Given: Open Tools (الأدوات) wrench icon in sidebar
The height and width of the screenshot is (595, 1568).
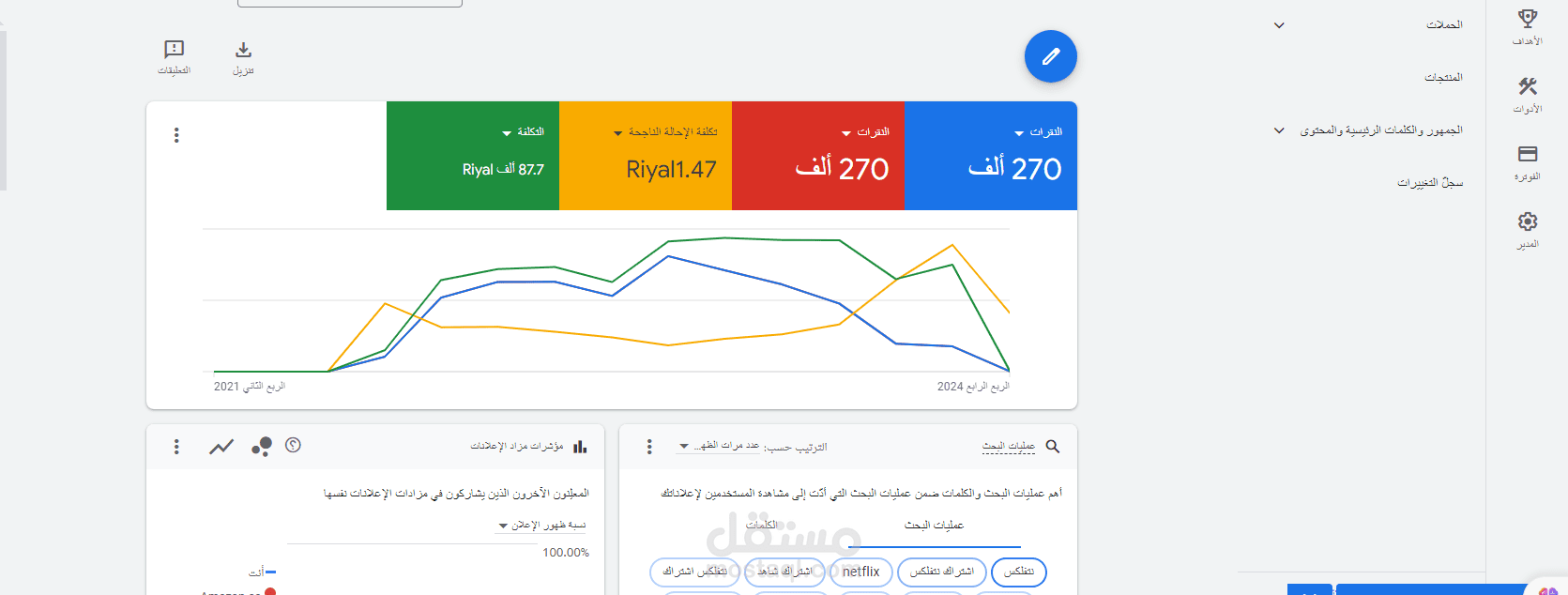Looking at the screenshot, I should click(x=1528, y=87).
